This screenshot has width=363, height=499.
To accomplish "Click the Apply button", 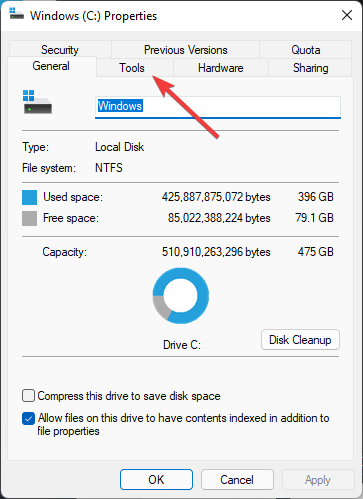I will tap(318, 480).
